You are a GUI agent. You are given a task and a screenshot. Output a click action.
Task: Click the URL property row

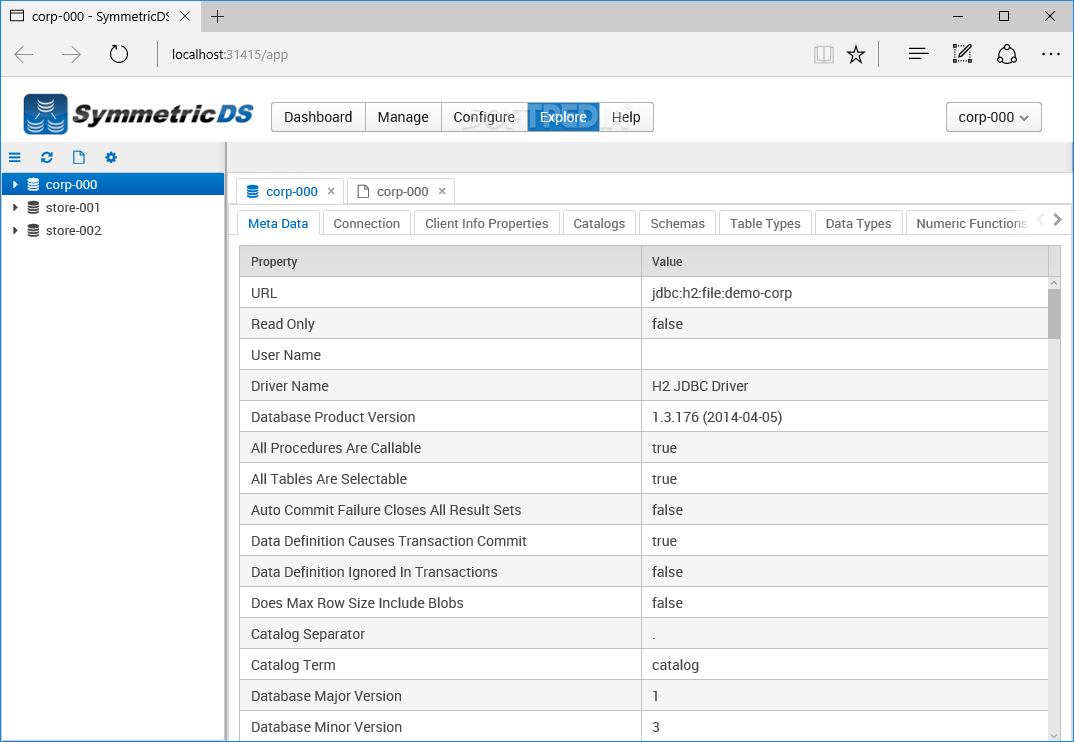pos(644,293)
